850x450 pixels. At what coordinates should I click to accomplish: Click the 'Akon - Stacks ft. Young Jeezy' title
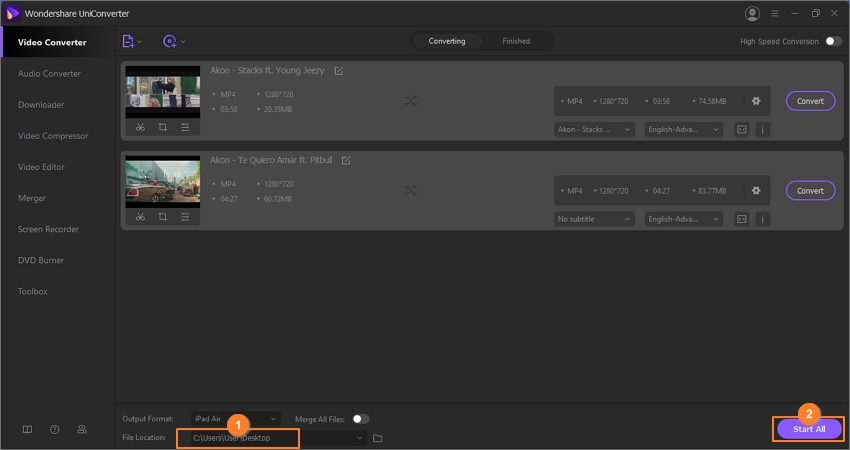[267, 70]
